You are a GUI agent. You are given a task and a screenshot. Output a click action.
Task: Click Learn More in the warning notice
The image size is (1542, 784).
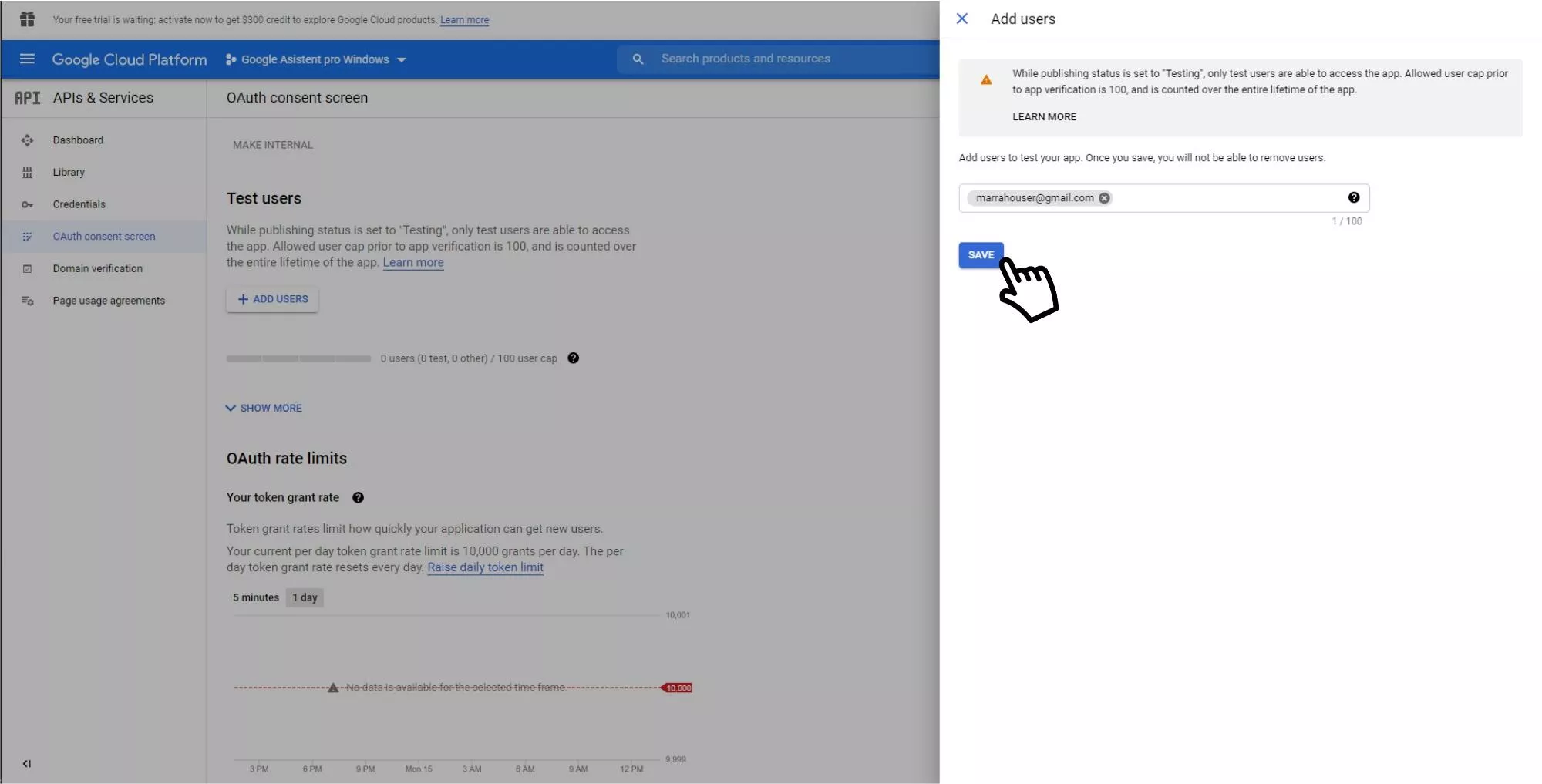pyautogui.click(x=1044, y=117)
